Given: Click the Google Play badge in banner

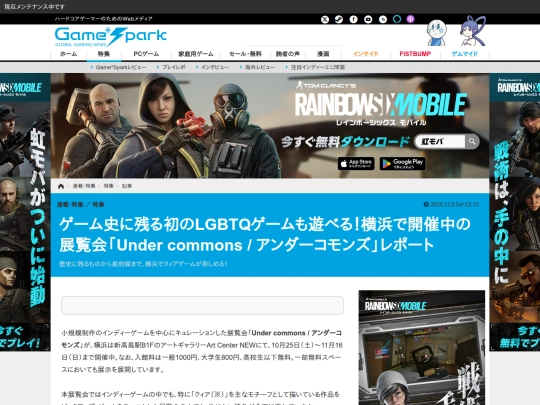Looking at the screenshot, I should 402,164.
